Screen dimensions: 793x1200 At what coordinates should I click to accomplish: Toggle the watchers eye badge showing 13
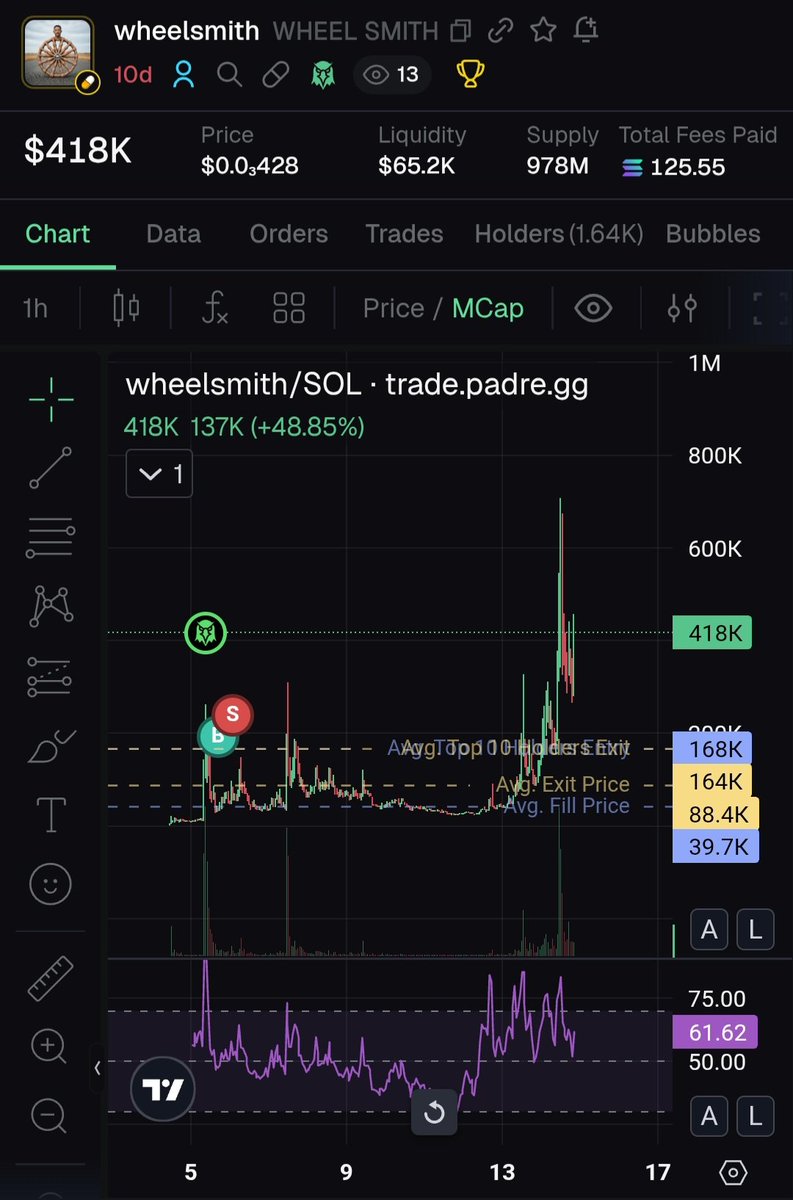pos(392,75)
